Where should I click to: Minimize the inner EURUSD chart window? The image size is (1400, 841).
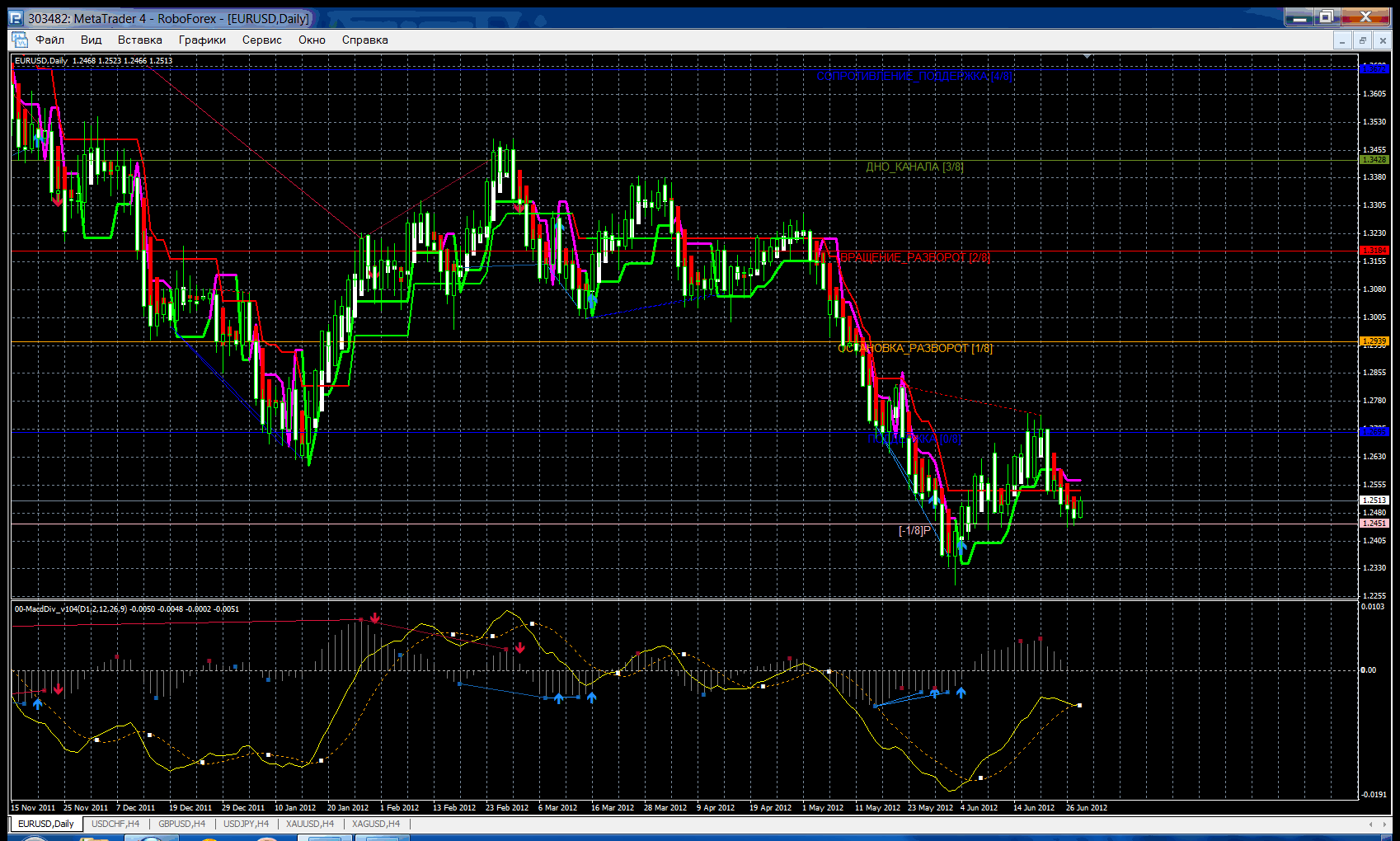point(1342,40)
